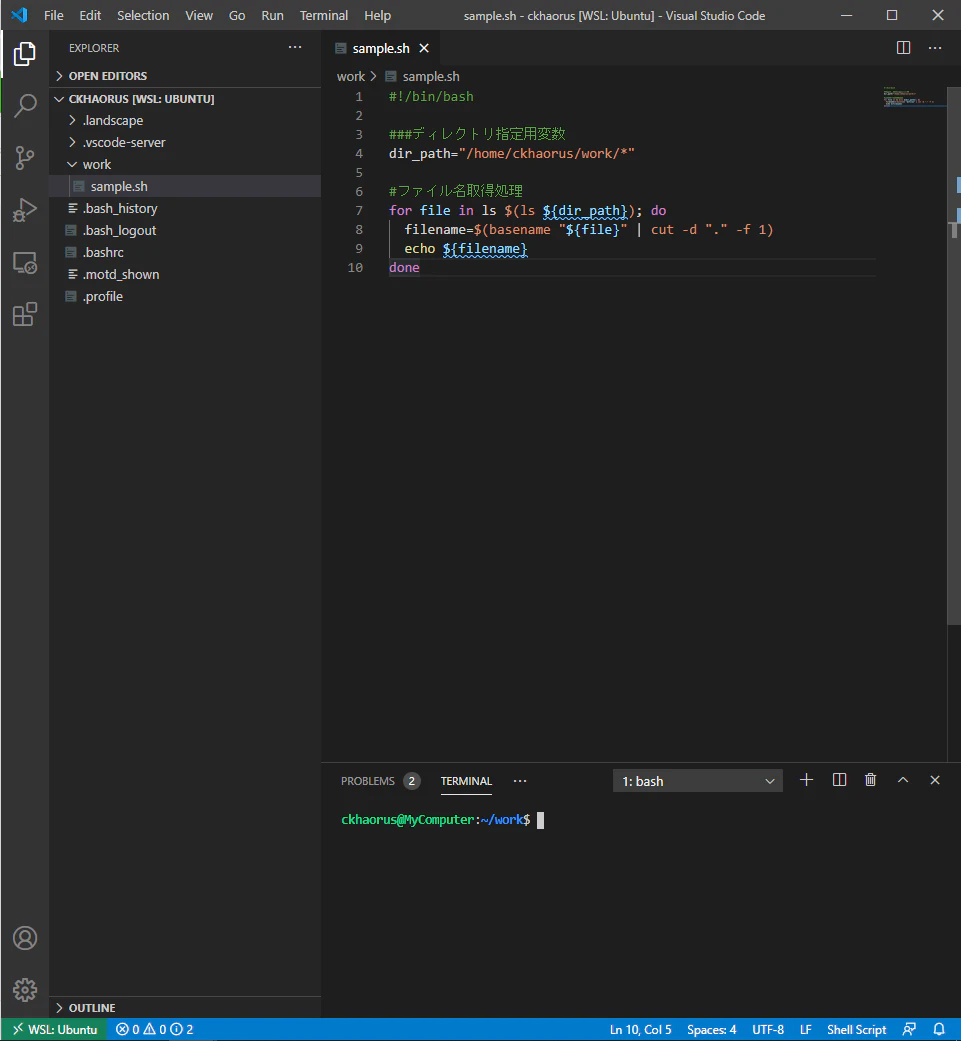Split the terminal pane
Image resolution: width=961 pixels, height=1041 pixels.
[x=839, y=780]
